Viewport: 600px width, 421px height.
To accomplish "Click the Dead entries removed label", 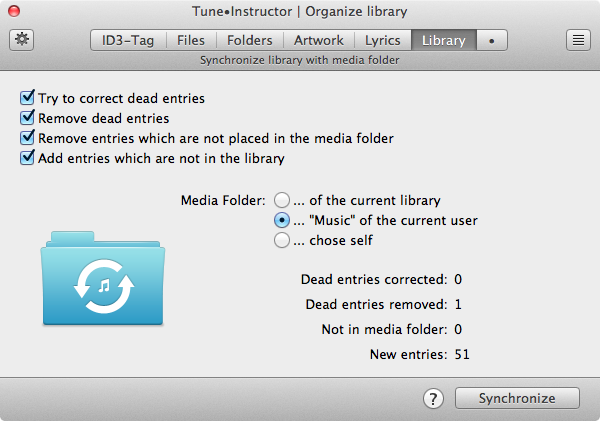I will (376, 304).
